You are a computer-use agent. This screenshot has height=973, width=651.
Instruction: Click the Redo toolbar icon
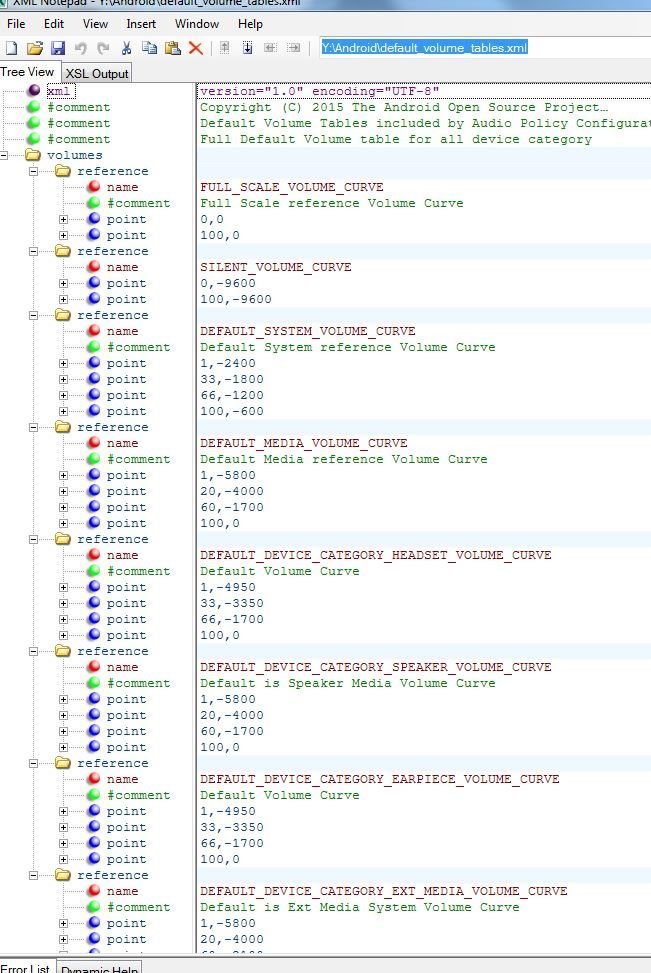(103, 48)
